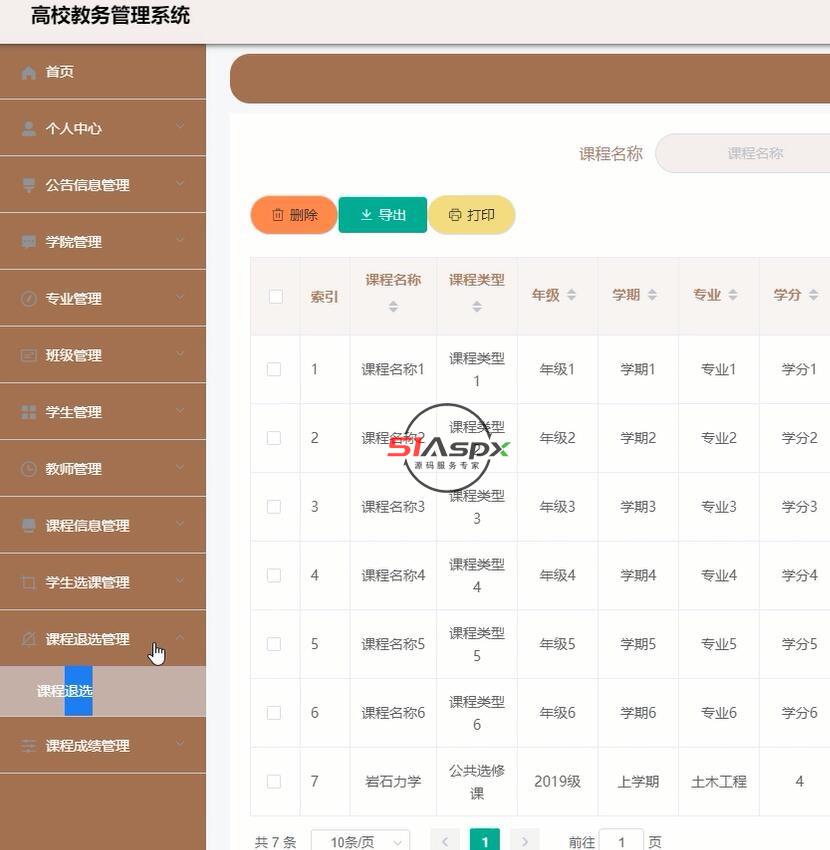Click the 土木工程 cell
Screen dimensions: 830x850
click(x=719, y=782)
